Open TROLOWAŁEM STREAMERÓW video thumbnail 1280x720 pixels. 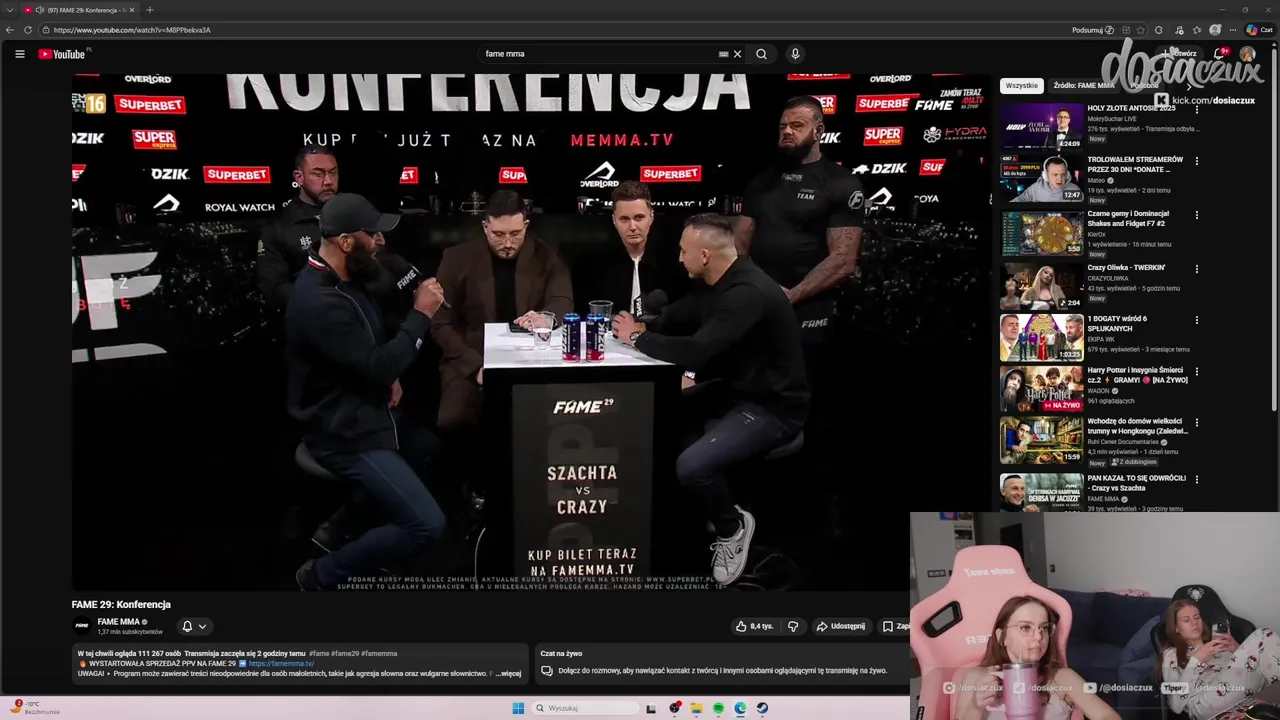pos(1042,178)
